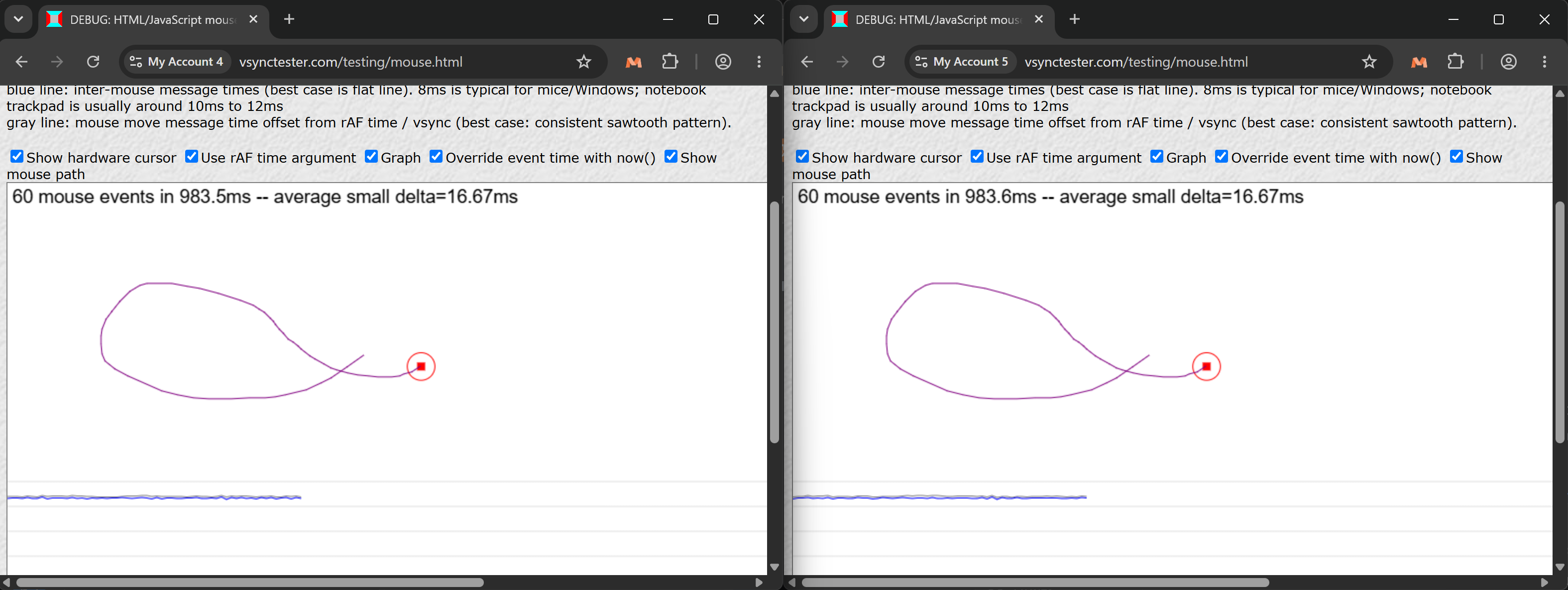1568x590 pixels.
Task: Close the DEBUG tab in the right window
Action: click(1038, 19)
